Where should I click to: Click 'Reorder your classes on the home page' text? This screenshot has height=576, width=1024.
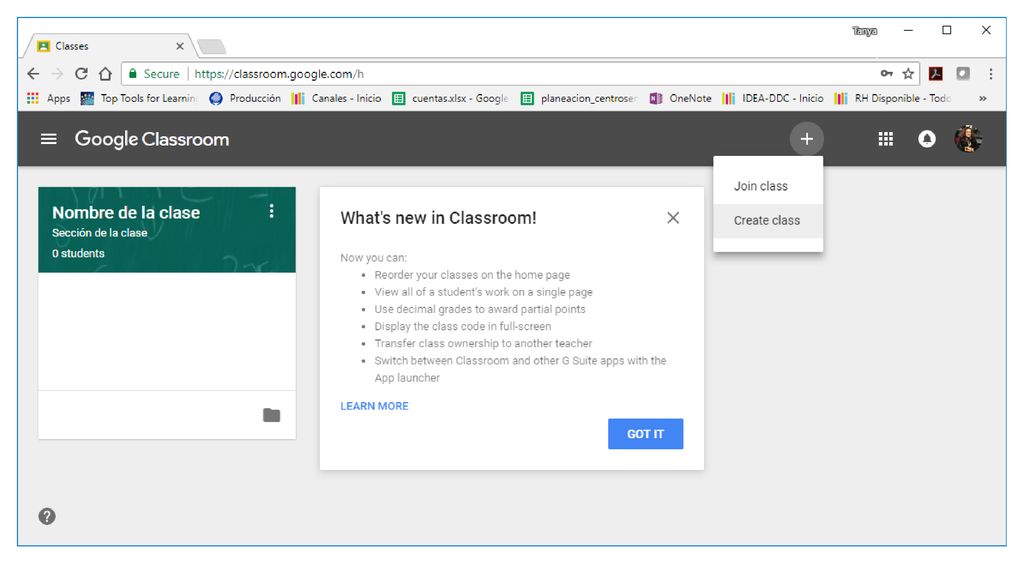click(472, 275)
